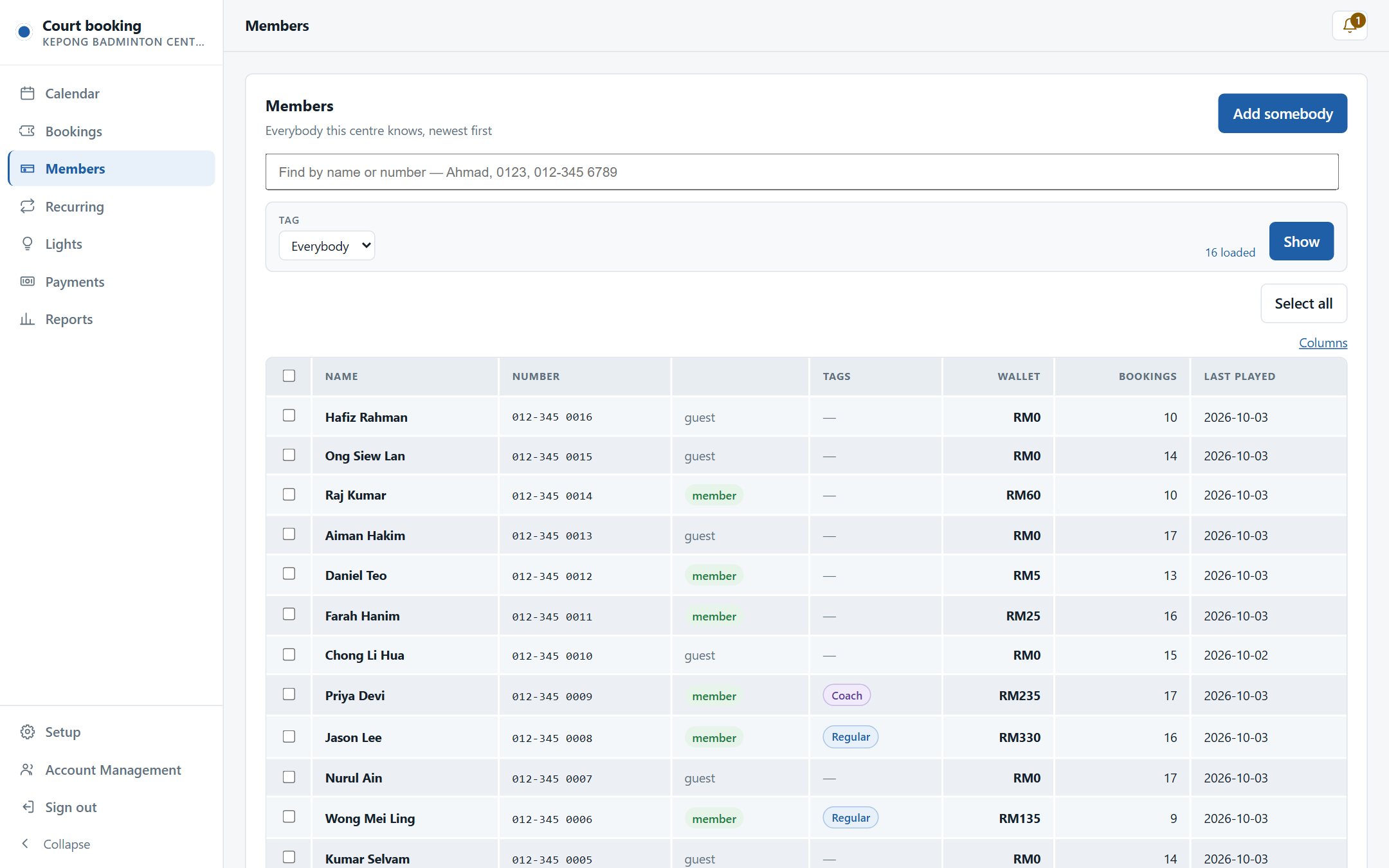The height and width of the screenshot is (868, 1389).
Task: Click the blue Court booking logo dot
Action: point(24,32)
